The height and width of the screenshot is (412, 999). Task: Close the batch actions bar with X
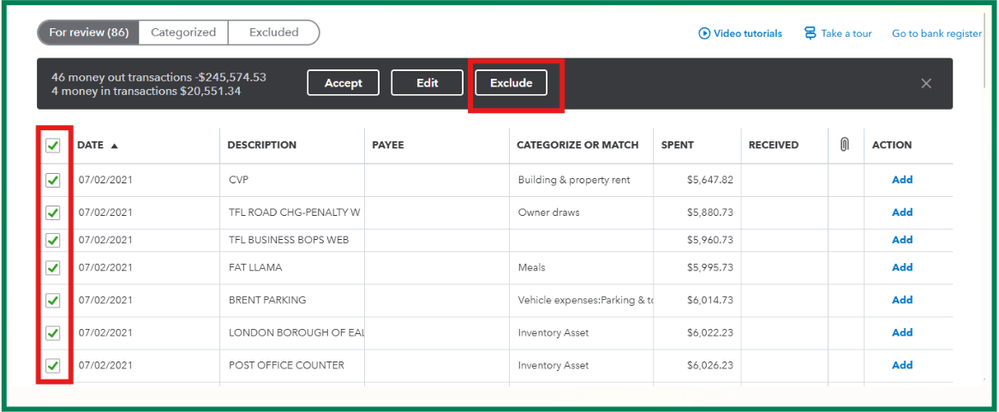926,83
